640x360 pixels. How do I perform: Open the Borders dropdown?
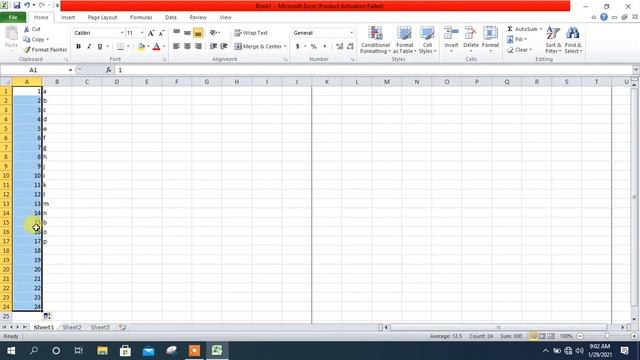click(x=128, y=47)
